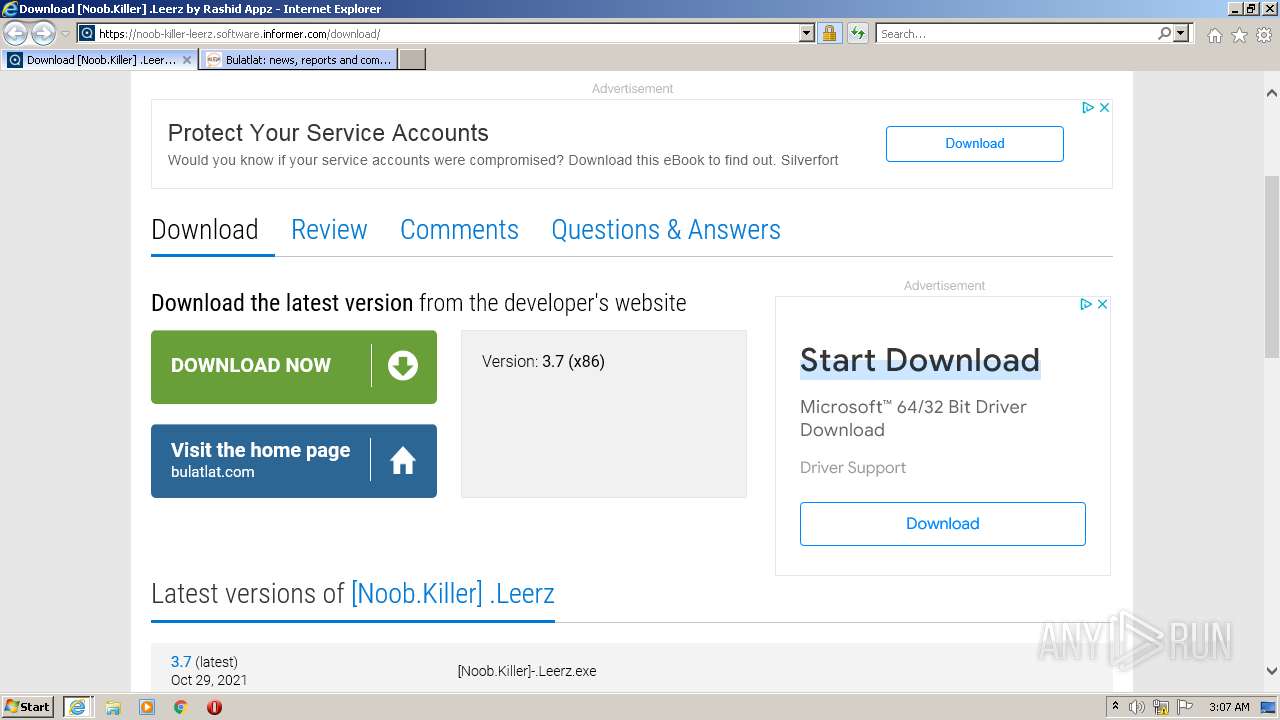The width and height of the screenshot is (1280, 720).
Task: Close the top banner ad
Action: click(1104, 107)
